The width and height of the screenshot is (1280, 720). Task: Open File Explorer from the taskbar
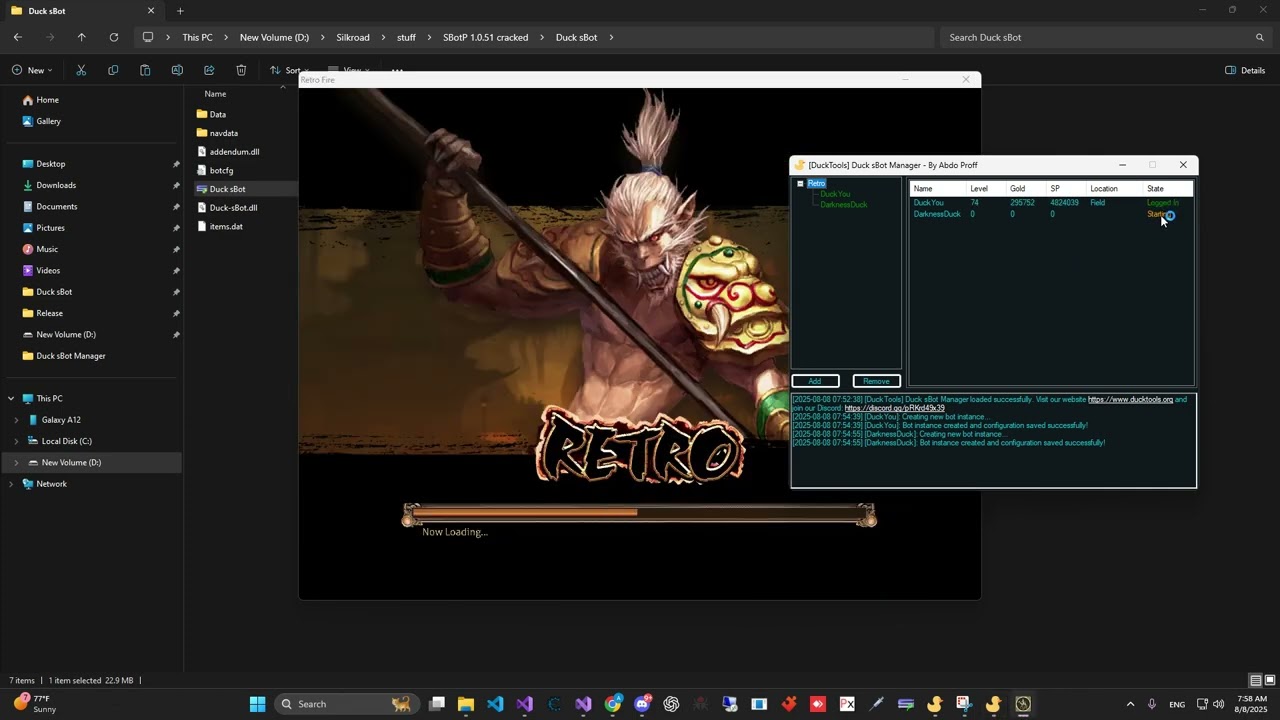(x=466, y=704)
